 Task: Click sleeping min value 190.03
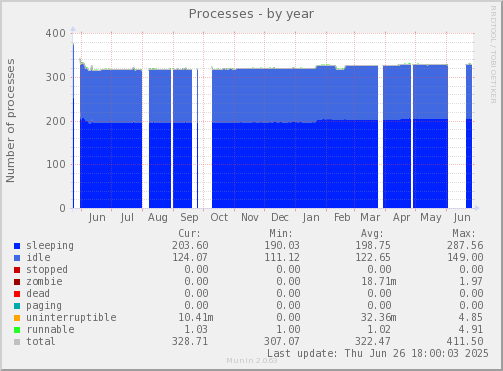282,245
